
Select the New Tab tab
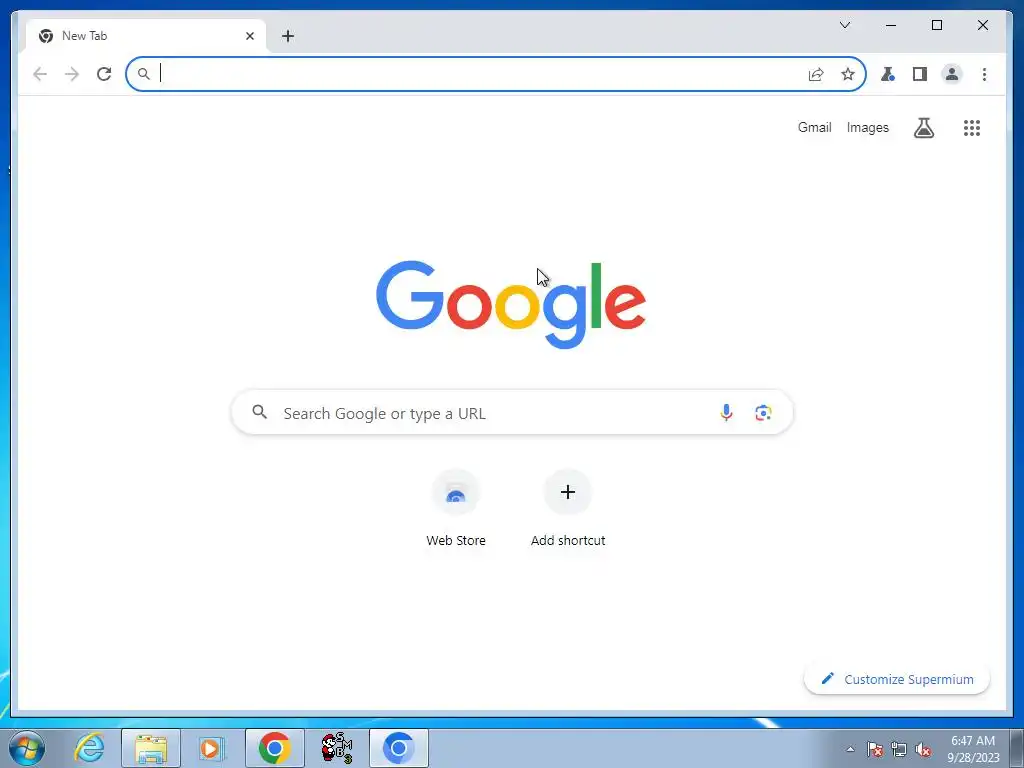point(145,36)
